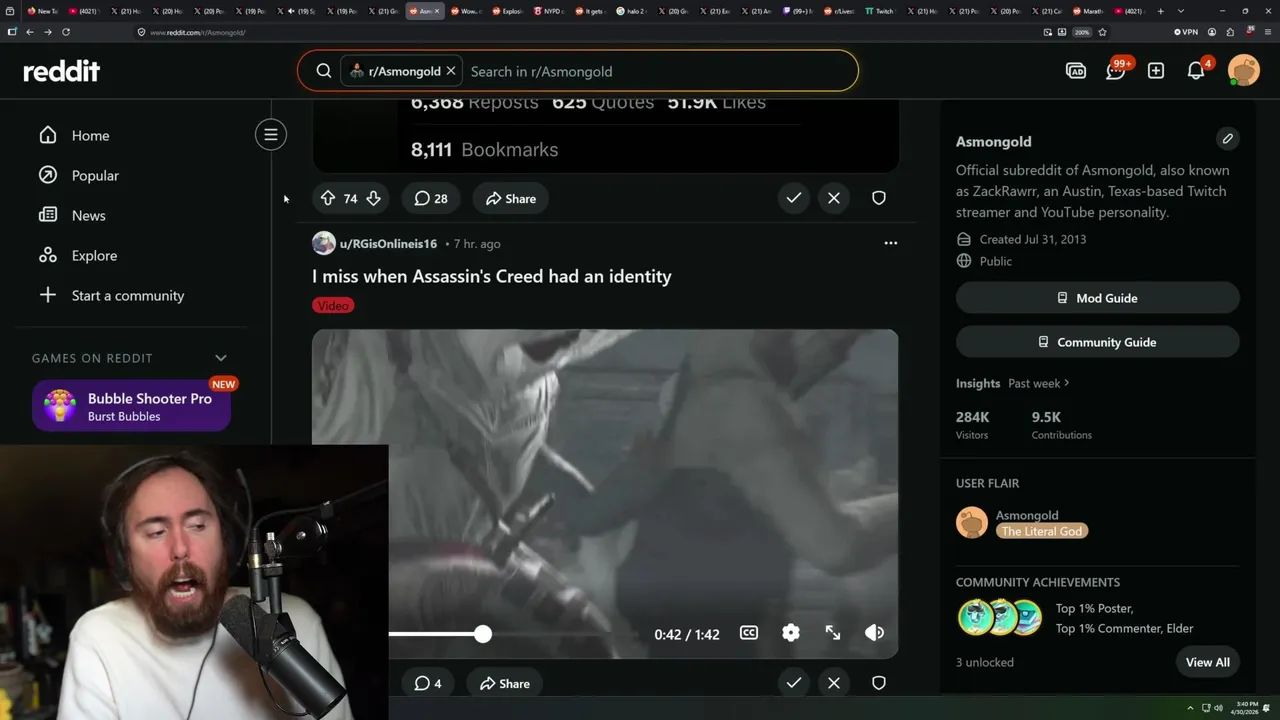Toggle the browser VPN button
Image resolution: width=1280 pixels, height=720 pixels.
1186,32
